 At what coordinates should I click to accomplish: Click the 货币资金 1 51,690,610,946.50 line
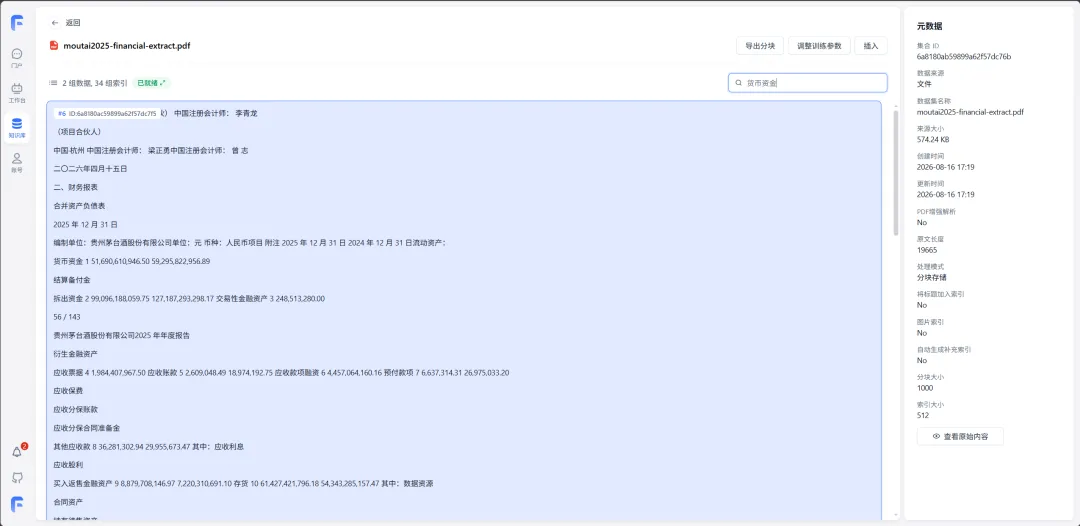[132, 262]
